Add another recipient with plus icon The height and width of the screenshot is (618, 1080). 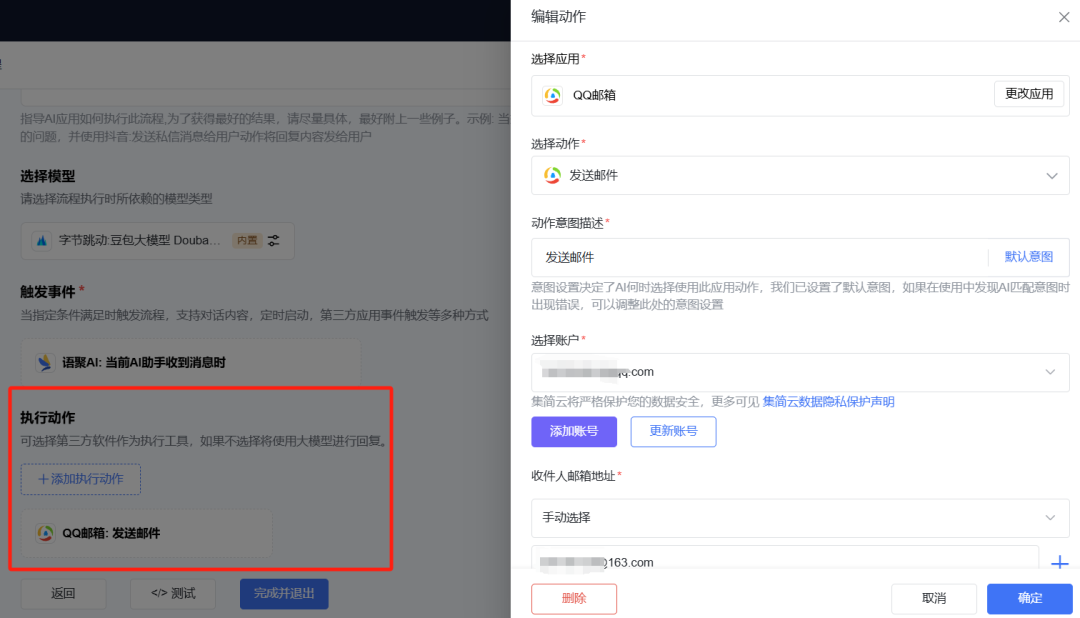[x=1059, y=562]
